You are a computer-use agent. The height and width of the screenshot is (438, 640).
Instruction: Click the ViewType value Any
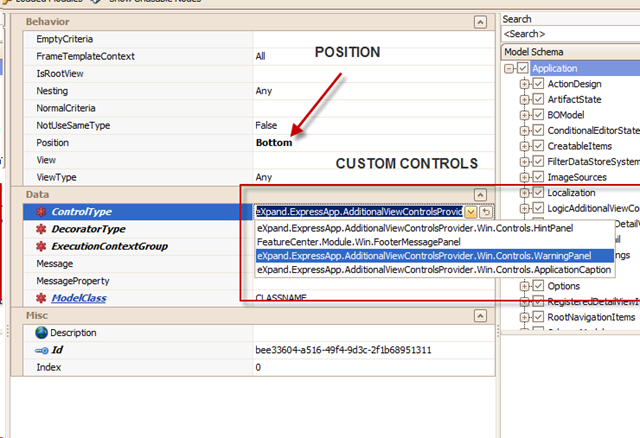[x=264, y=177]
